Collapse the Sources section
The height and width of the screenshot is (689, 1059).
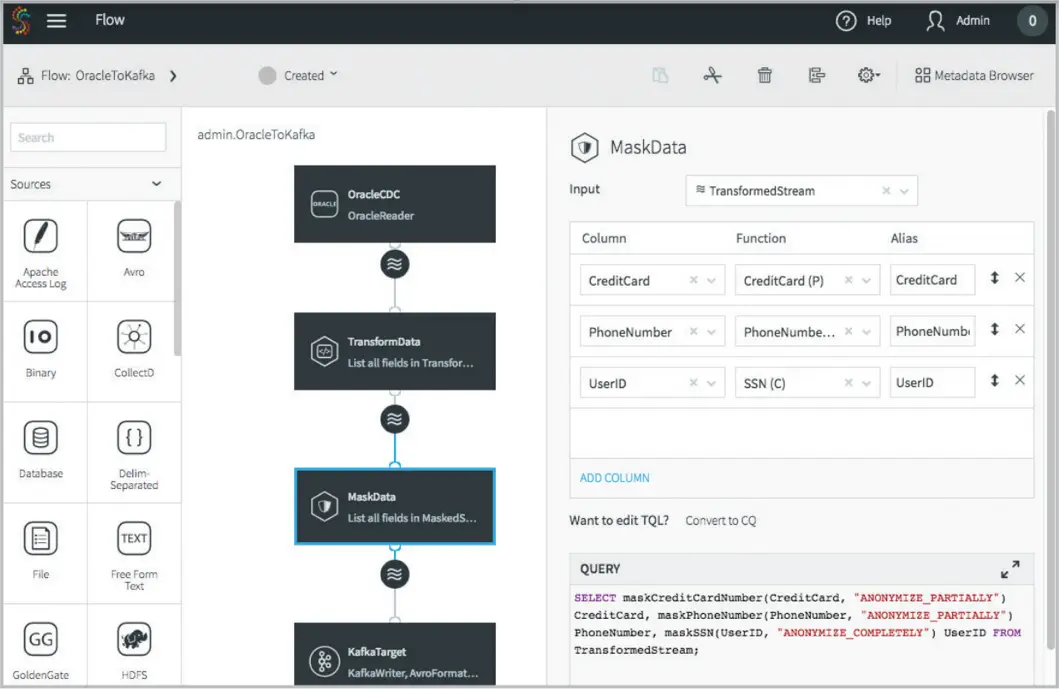point(156,184)
